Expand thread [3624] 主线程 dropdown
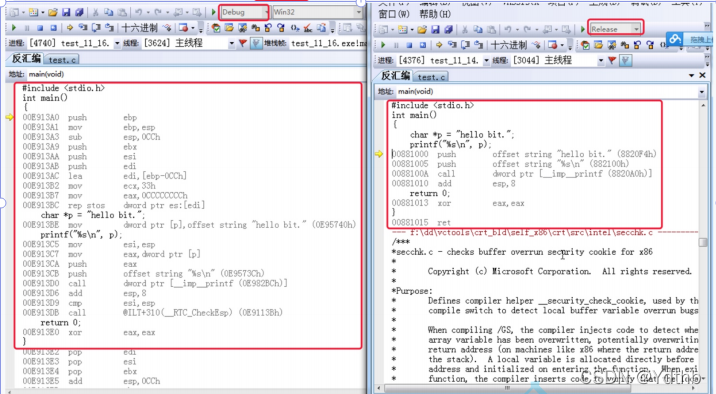This screenshot has height=394, width=716. click(x=232, y=43)
